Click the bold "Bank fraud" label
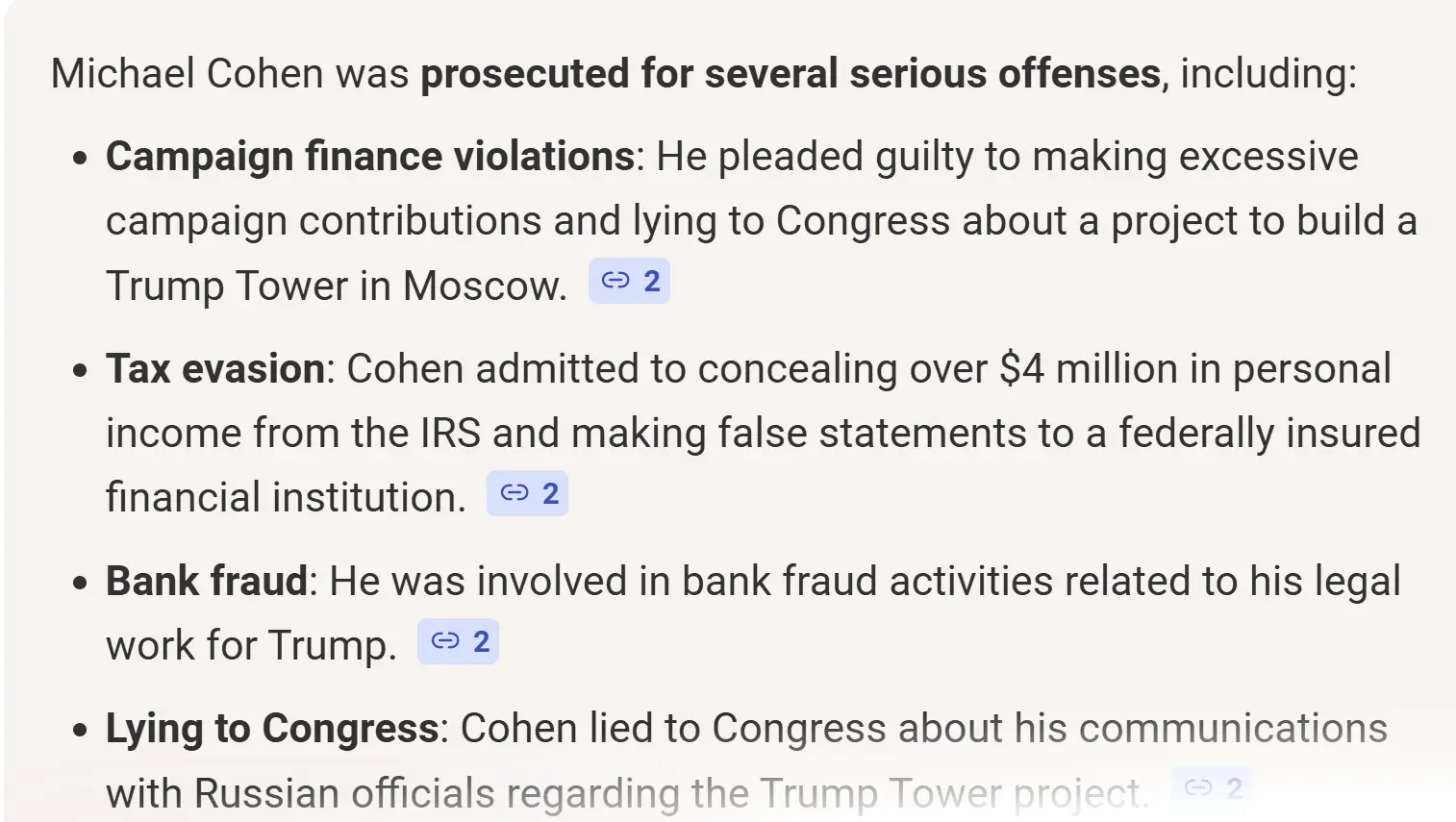The height and width of the screenshot is (822, 1456). 207,582
